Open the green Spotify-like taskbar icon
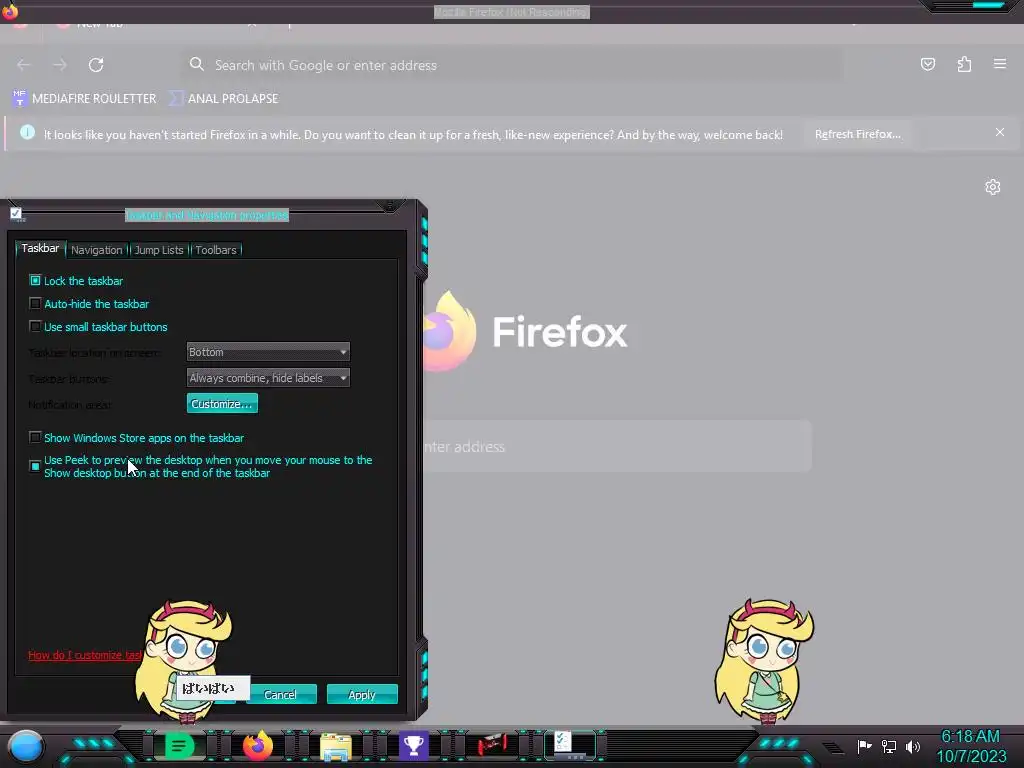Screen dimensions: 1024x768 178,746
